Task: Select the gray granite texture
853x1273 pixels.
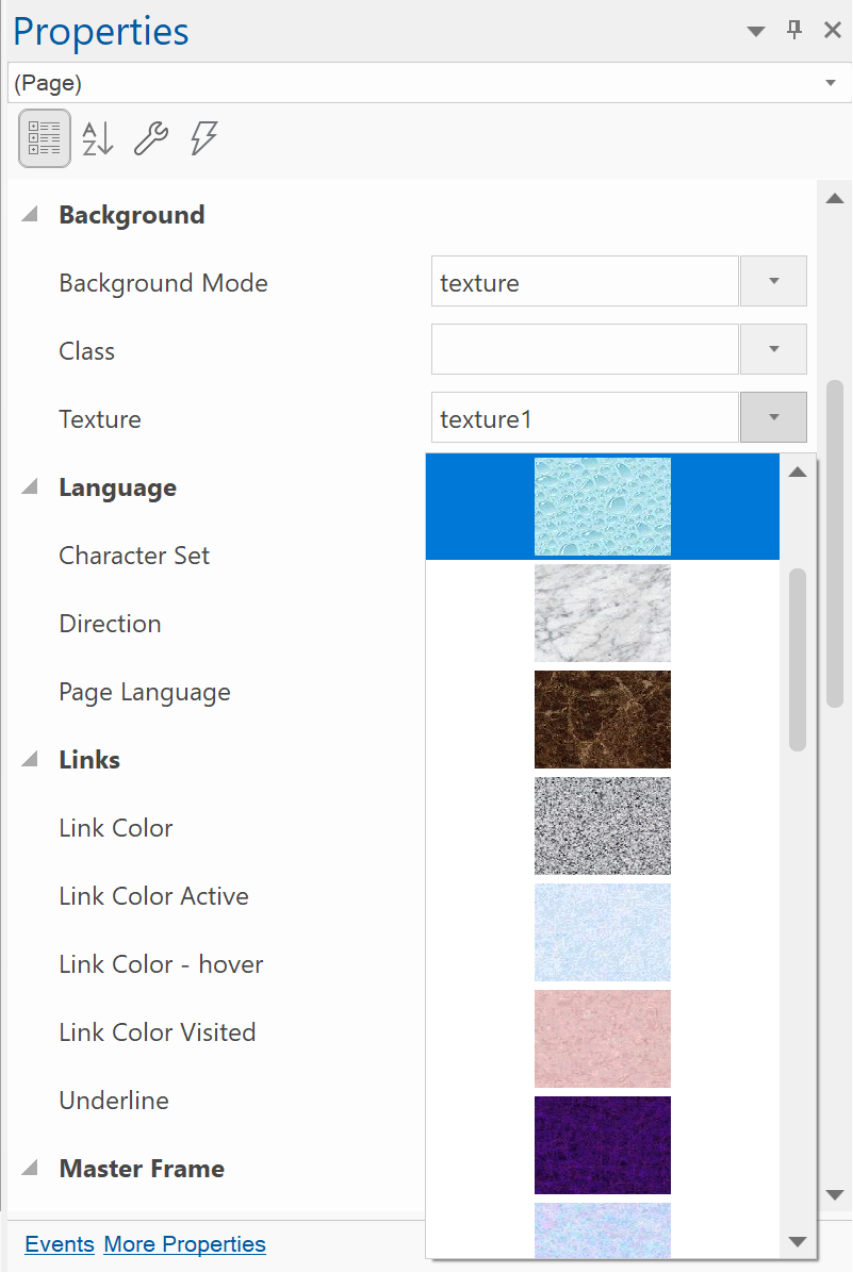Action: [602, 826]
